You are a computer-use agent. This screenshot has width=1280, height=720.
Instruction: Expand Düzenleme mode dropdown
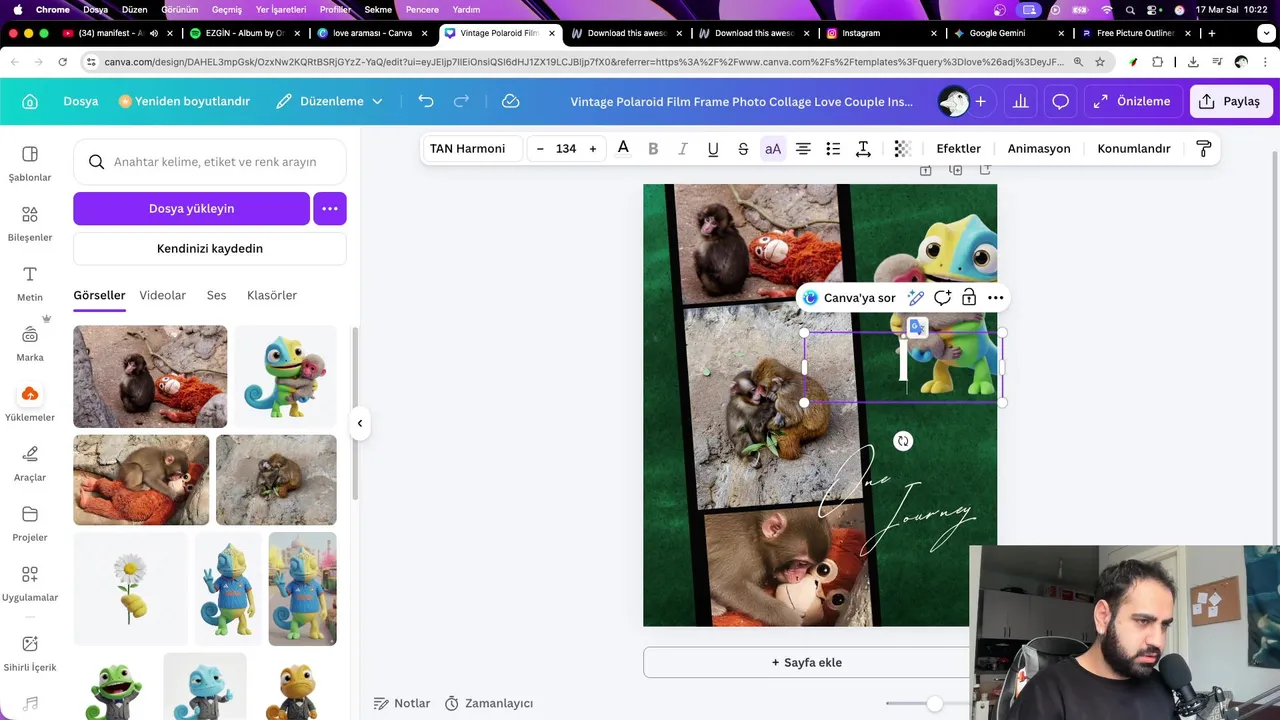329,101
